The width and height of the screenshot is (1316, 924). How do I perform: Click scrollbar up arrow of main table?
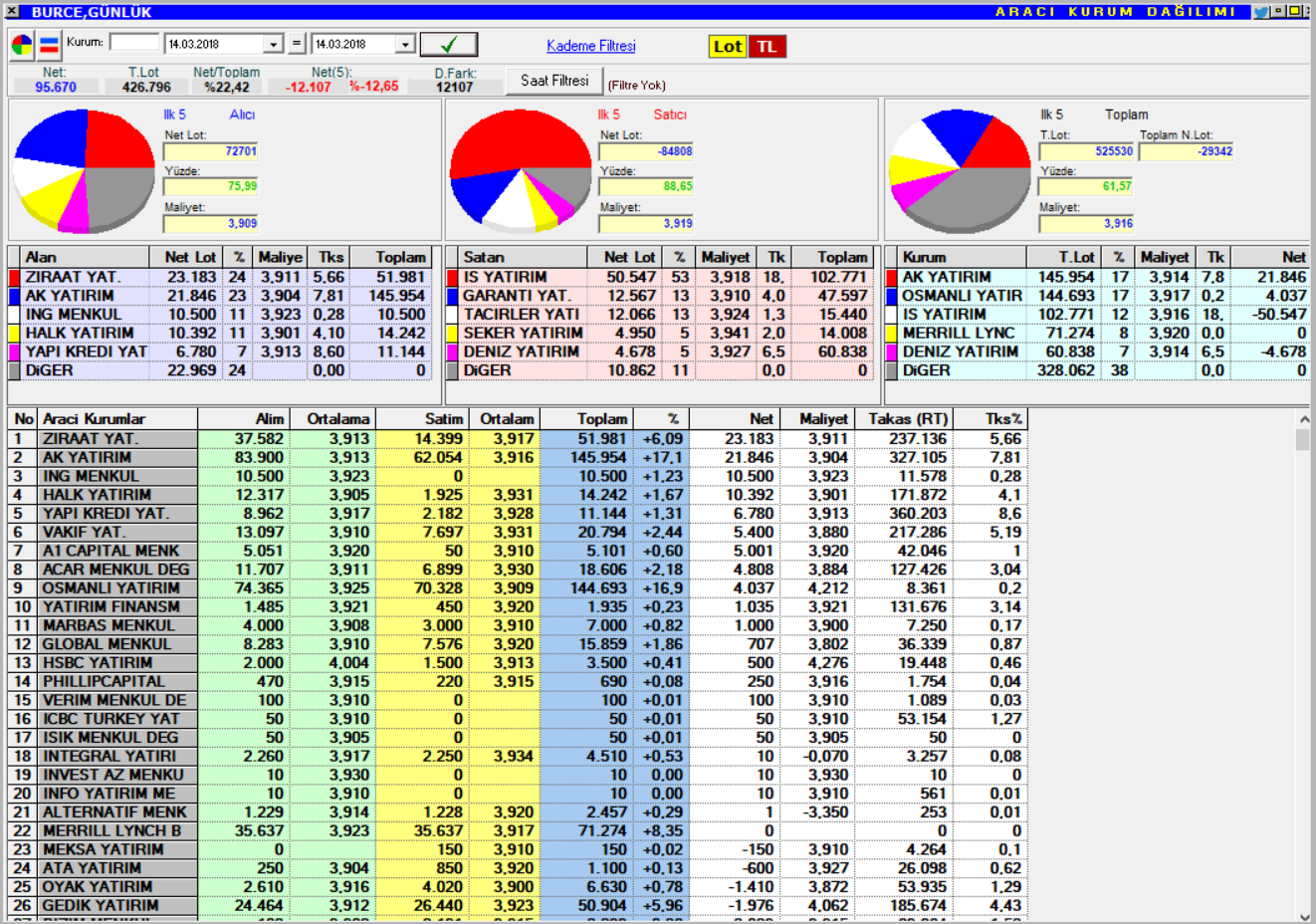[x=1303, y=418]
